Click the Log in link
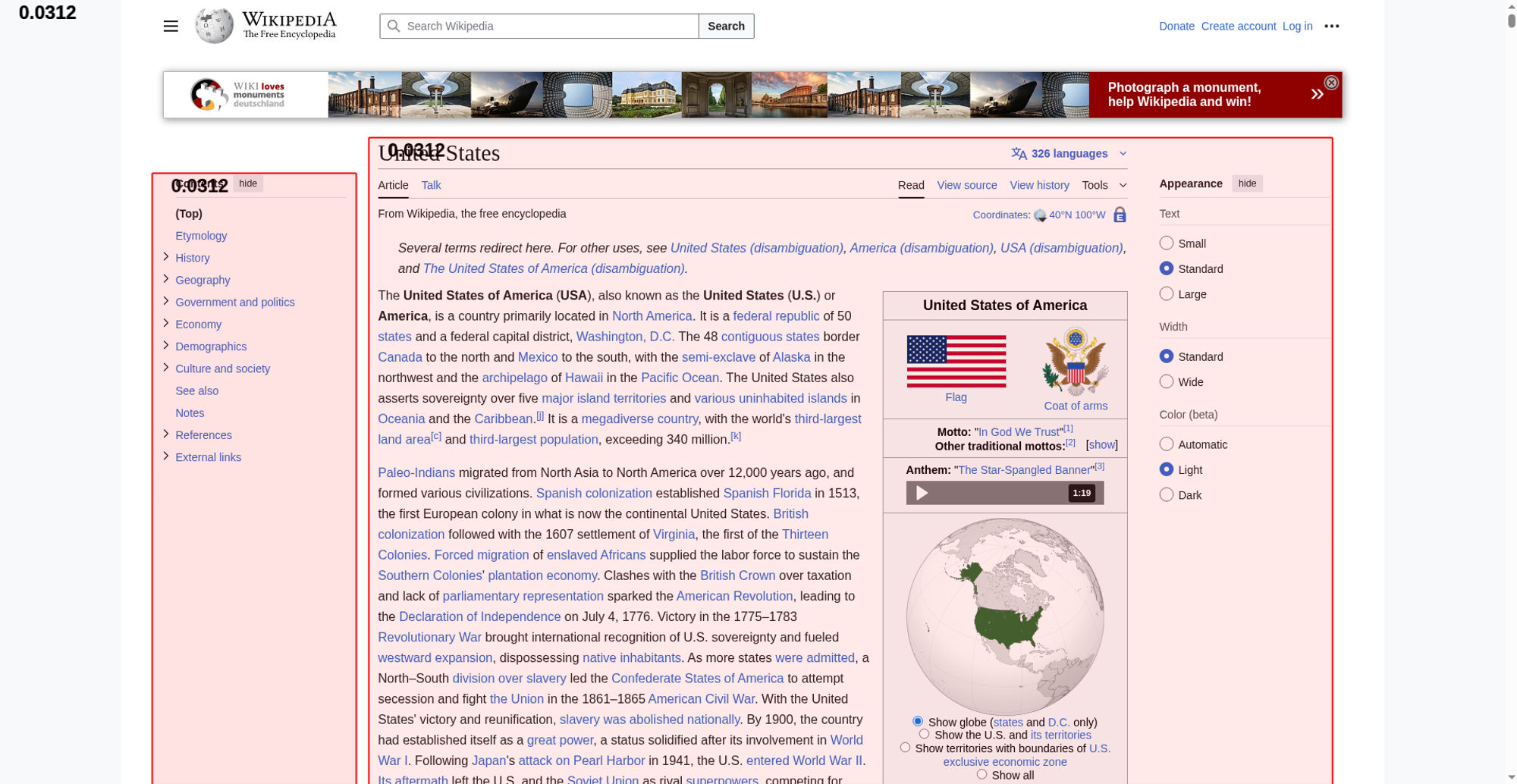The image size is (1517, 784). (1297, 26)
